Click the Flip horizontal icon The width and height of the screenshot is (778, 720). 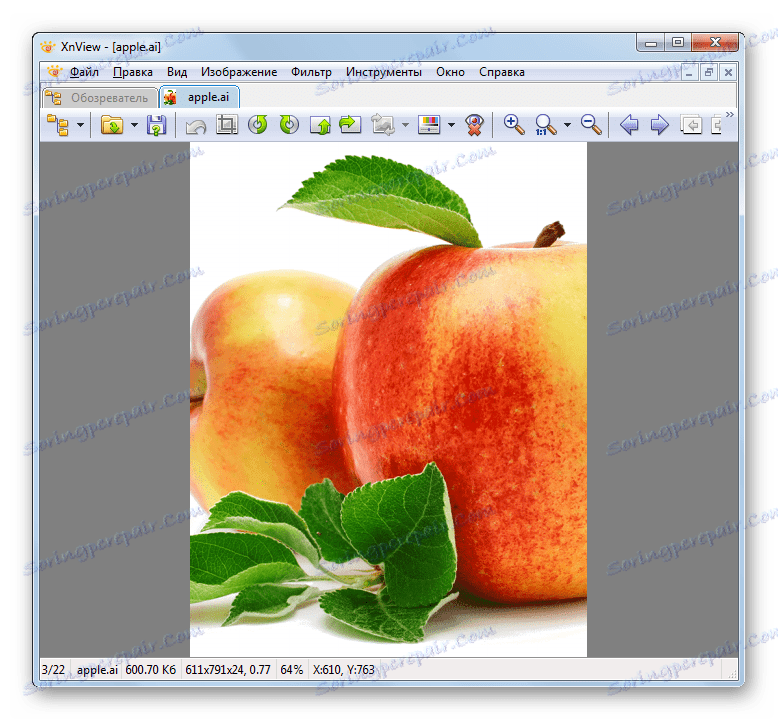tap(350, 125)
